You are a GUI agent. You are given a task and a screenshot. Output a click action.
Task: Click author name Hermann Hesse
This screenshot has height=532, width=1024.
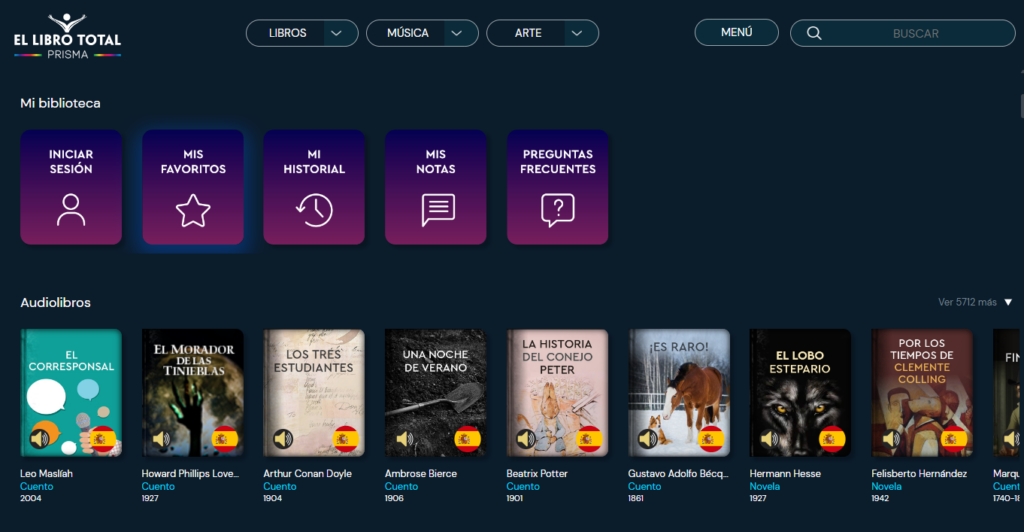click(x=785, y=474)
